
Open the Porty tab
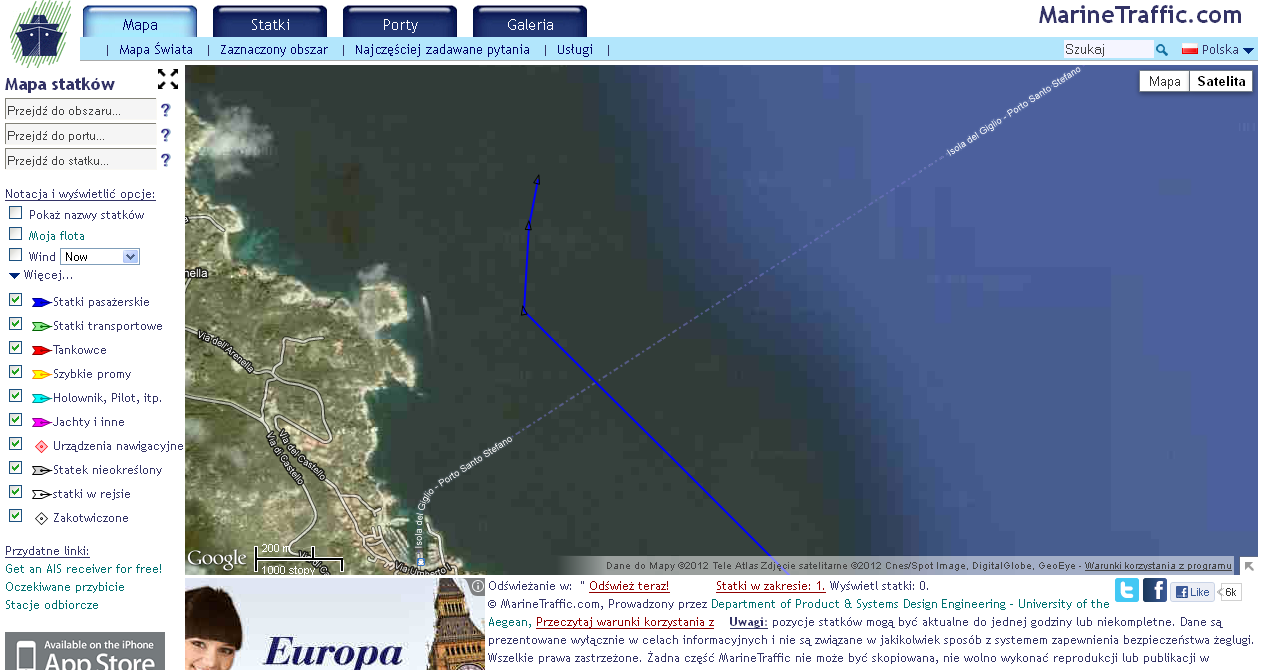coord(400,24)
